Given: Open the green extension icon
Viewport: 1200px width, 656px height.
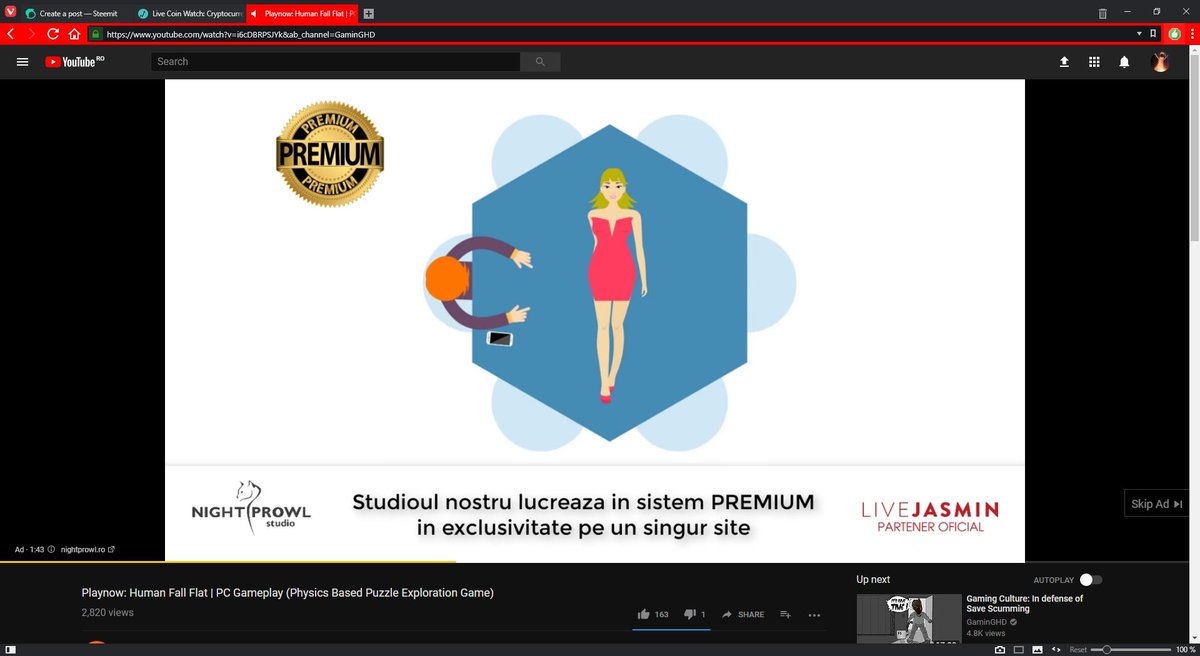Looking at the screenshot, I should click(1174, 33).
